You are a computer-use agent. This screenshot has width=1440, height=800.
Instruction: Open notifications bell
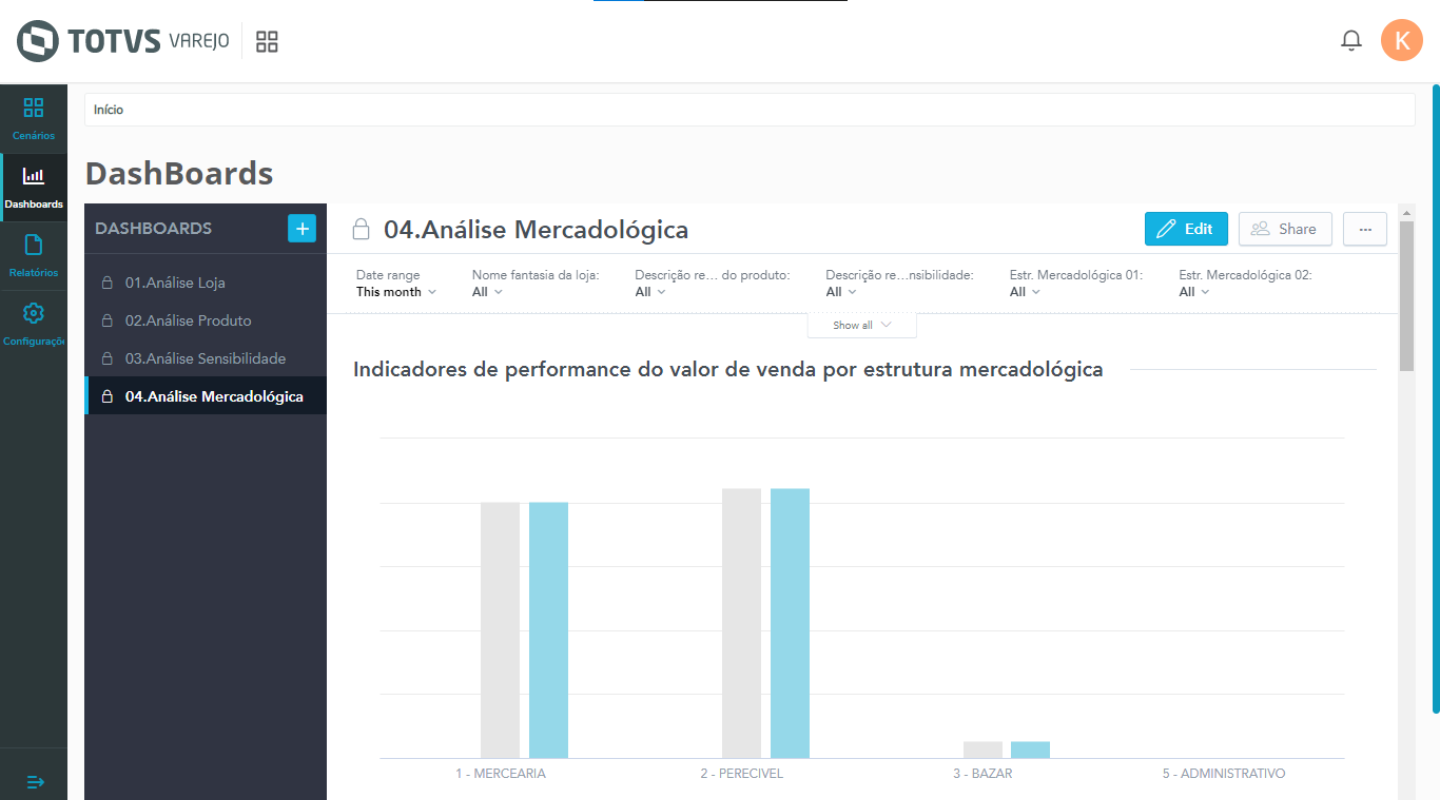click(1351, 40)
